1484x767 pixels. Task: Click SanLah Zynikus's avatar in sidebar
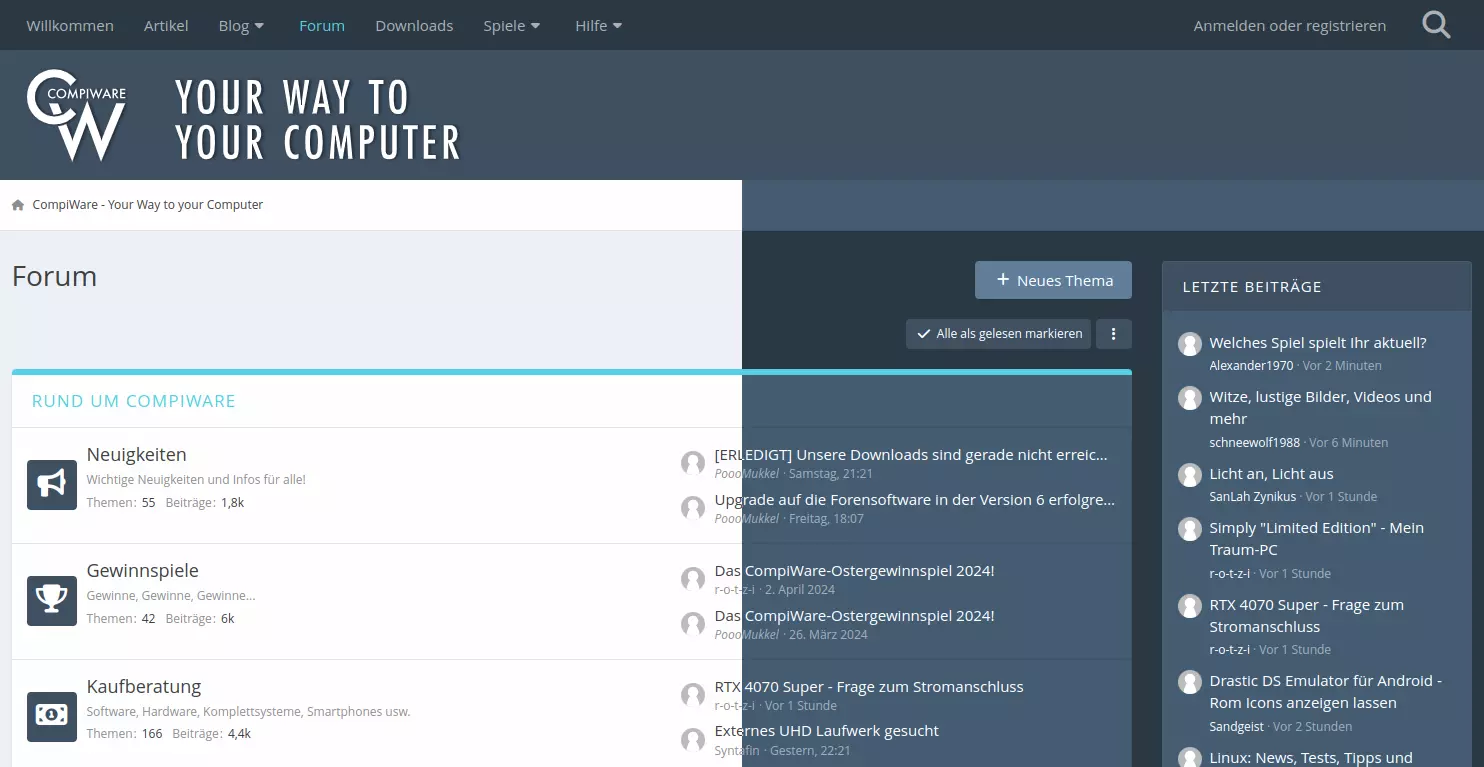[x=1190, y=475]
